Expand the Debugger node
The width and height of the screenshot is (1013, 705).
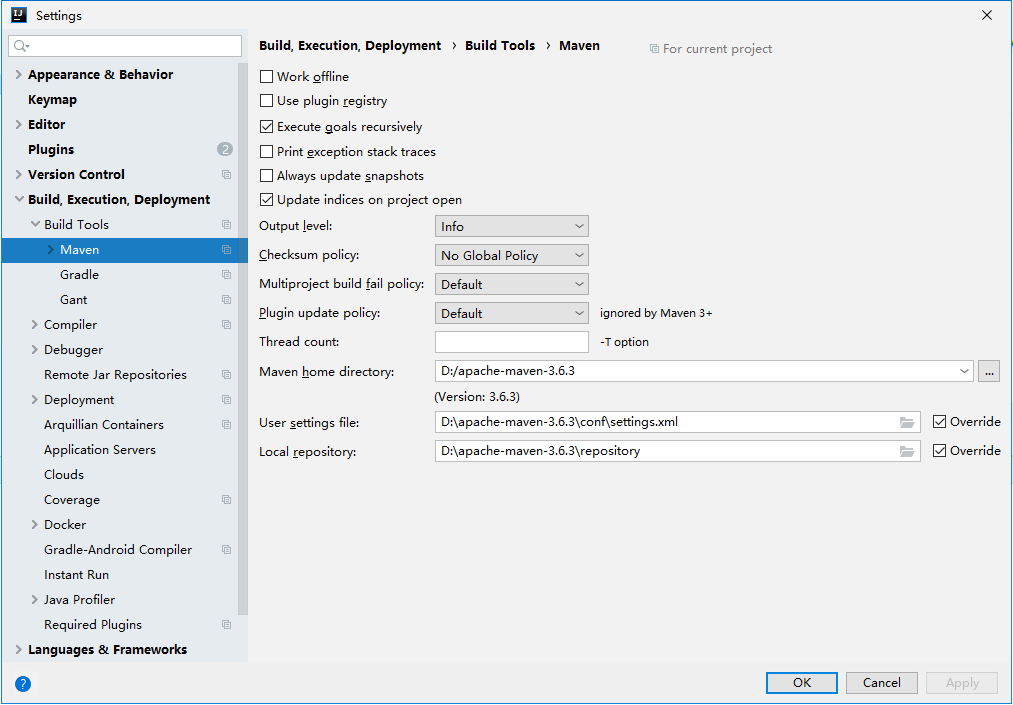click(x=35, y=350)
